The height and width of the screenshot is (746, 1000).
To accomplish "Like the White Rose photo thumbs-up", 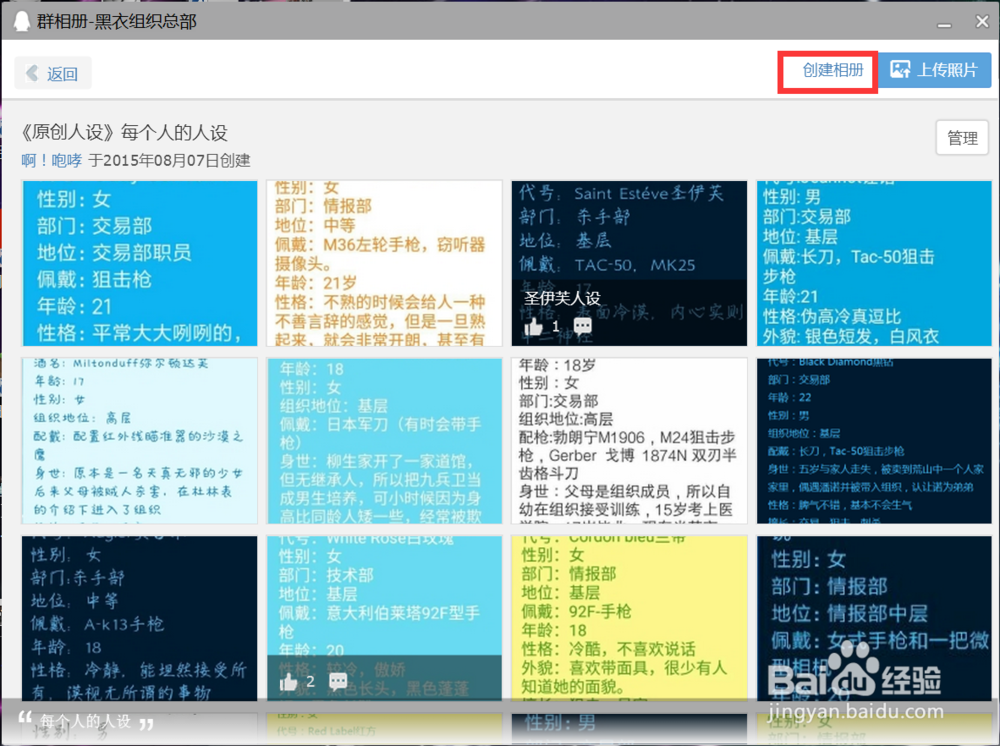I will tap(288, 683).
